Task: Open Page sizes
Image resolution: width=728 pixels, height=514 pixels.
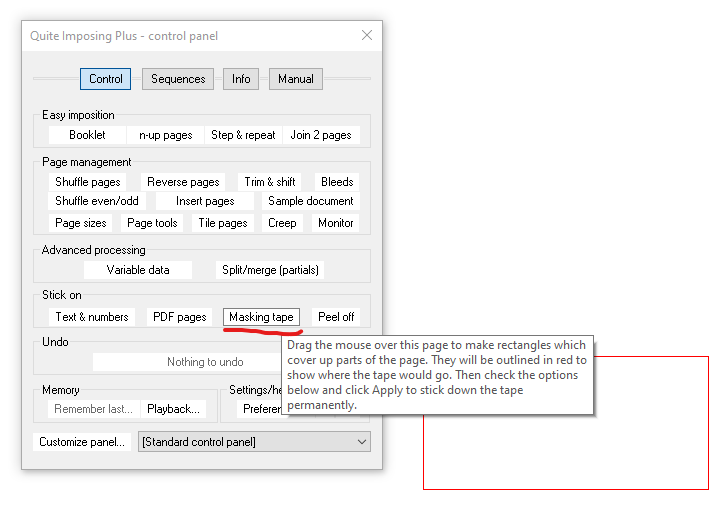Action: (x=81, y=223)
